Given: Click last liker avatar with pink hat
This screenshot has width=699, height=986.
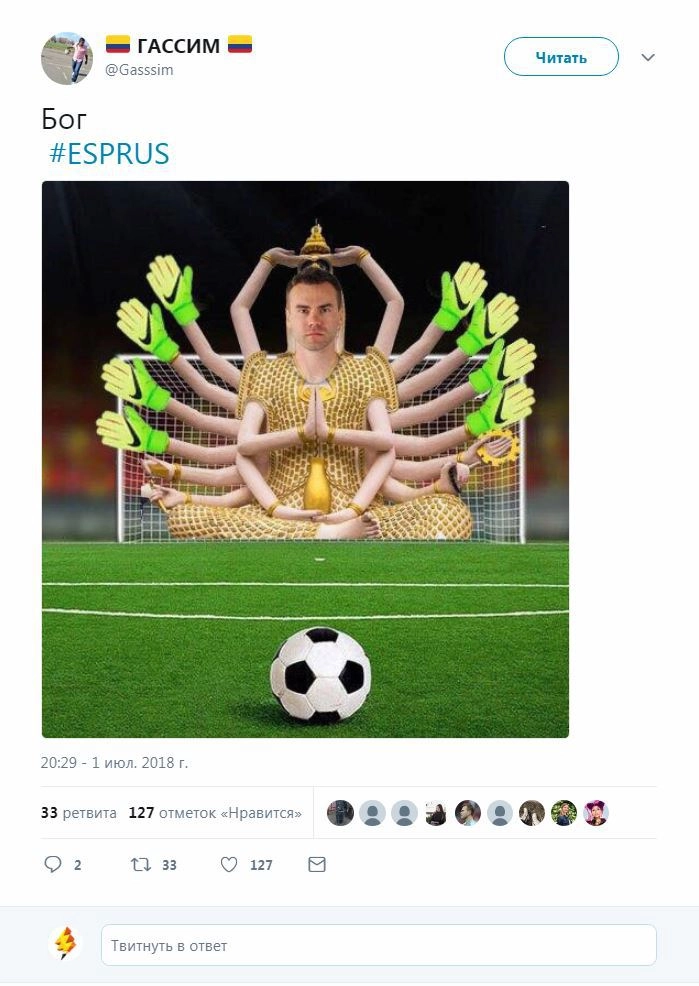Looking at the screenshot, I should [x=595, y=813].
